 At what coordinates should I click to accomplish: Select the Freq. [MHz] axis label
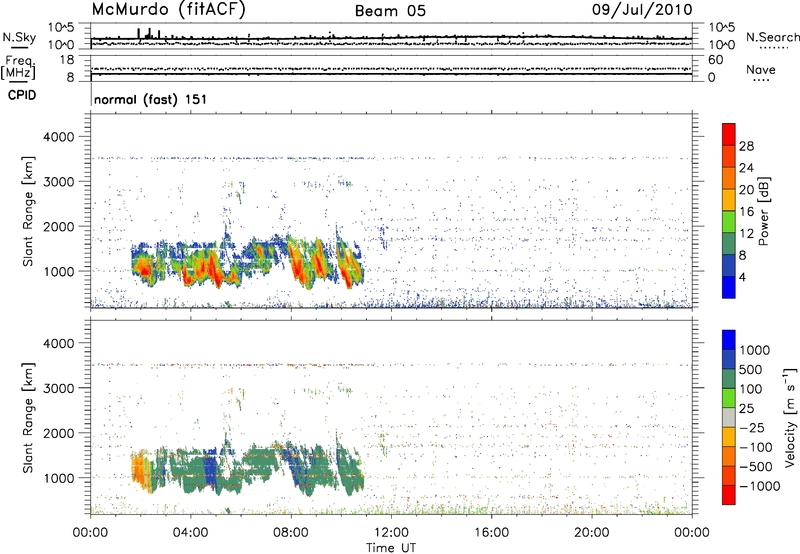[19, 67]
